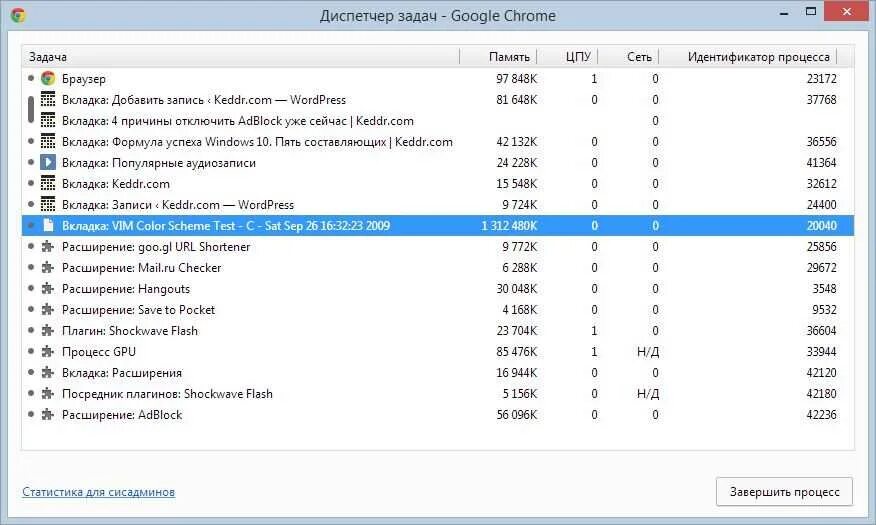Viewport: 876px width, 525px height.
Task: Click favicon of Записи ‹ Keddr.com row
Action: point(48,205)
